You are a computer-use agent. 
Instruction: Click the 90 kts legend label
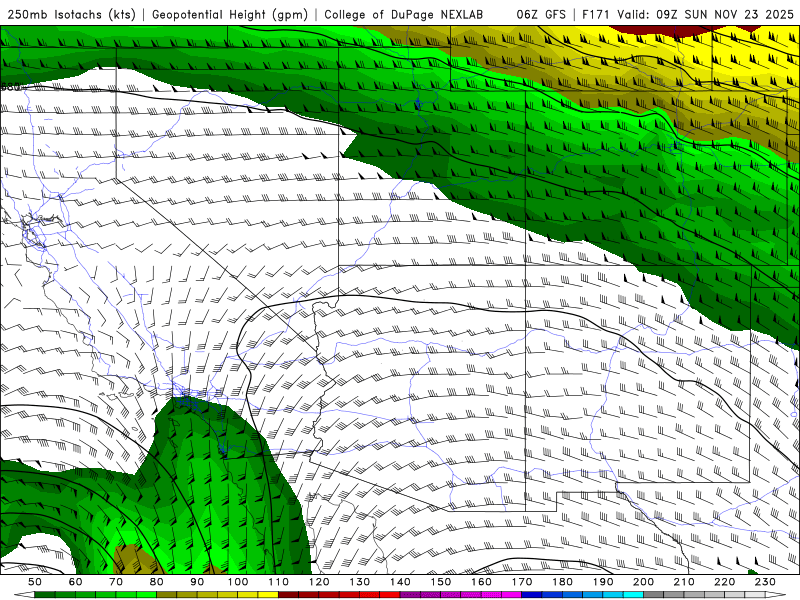click(x=197, y=582)
